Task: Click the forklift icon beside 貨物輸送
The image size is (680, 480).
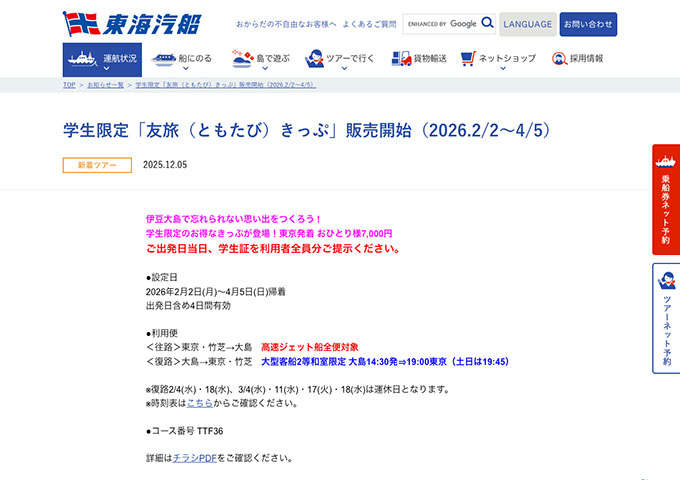Action: point(401,59)
